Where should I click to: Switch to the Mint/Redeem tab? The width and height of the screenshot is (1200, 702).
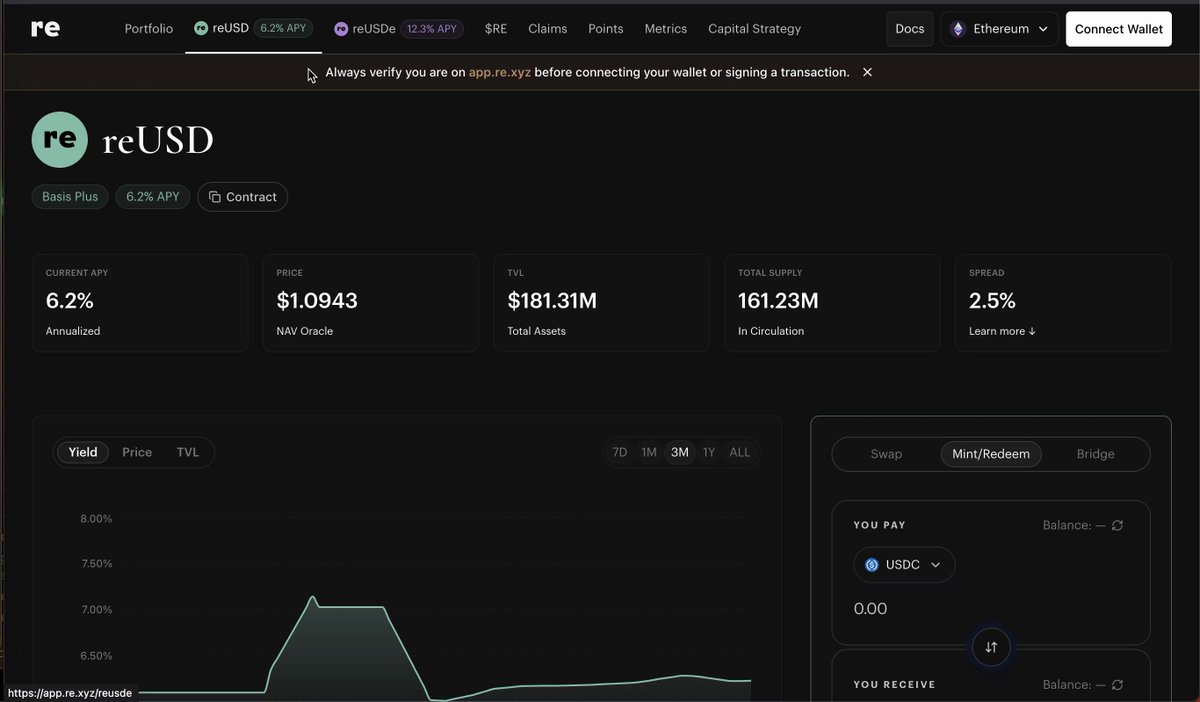click(991, 454)
